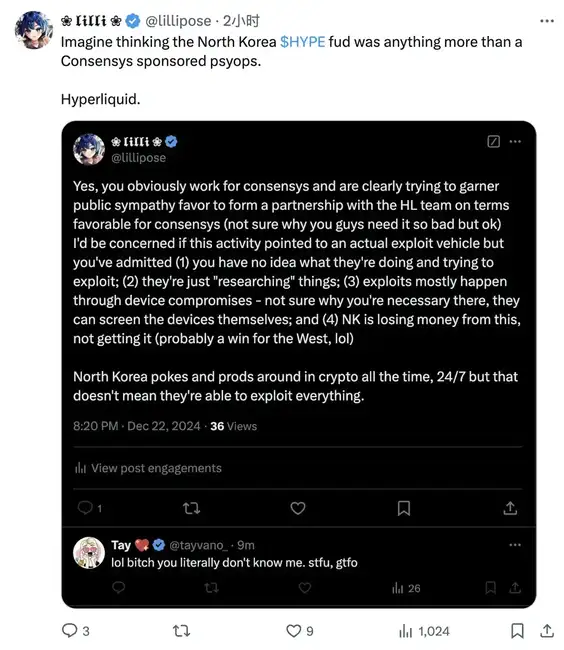Image resolution: width=564 pixels, height=650 pixels.
Task: Open more options for the top post
Action: click(547, 21)
